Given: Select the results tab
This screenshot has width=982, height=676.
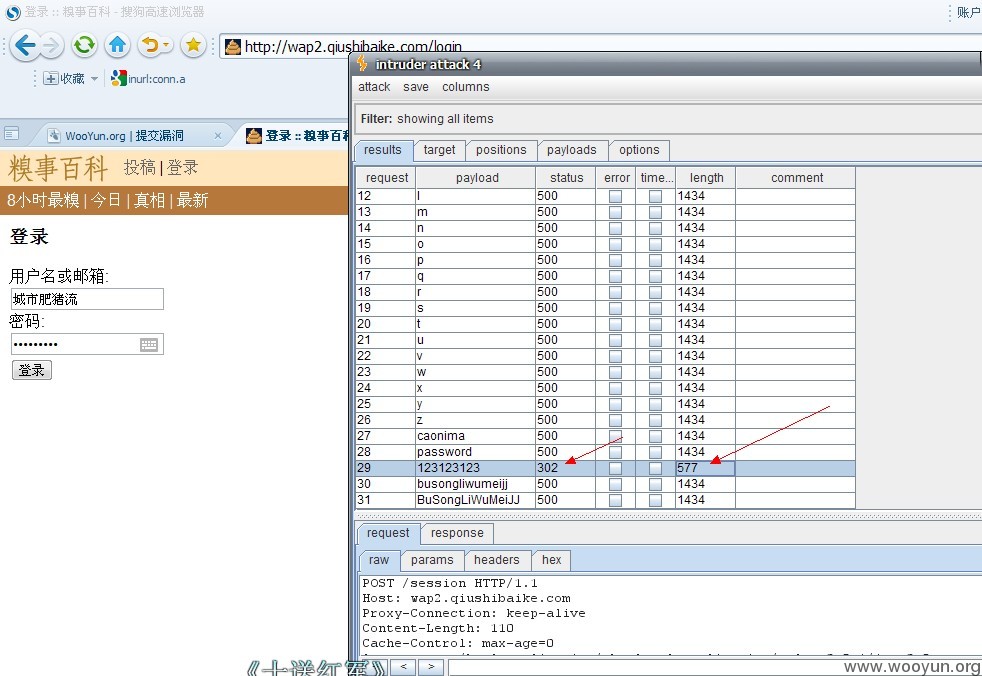Looking at the screenshot, I should coord(383,150).
